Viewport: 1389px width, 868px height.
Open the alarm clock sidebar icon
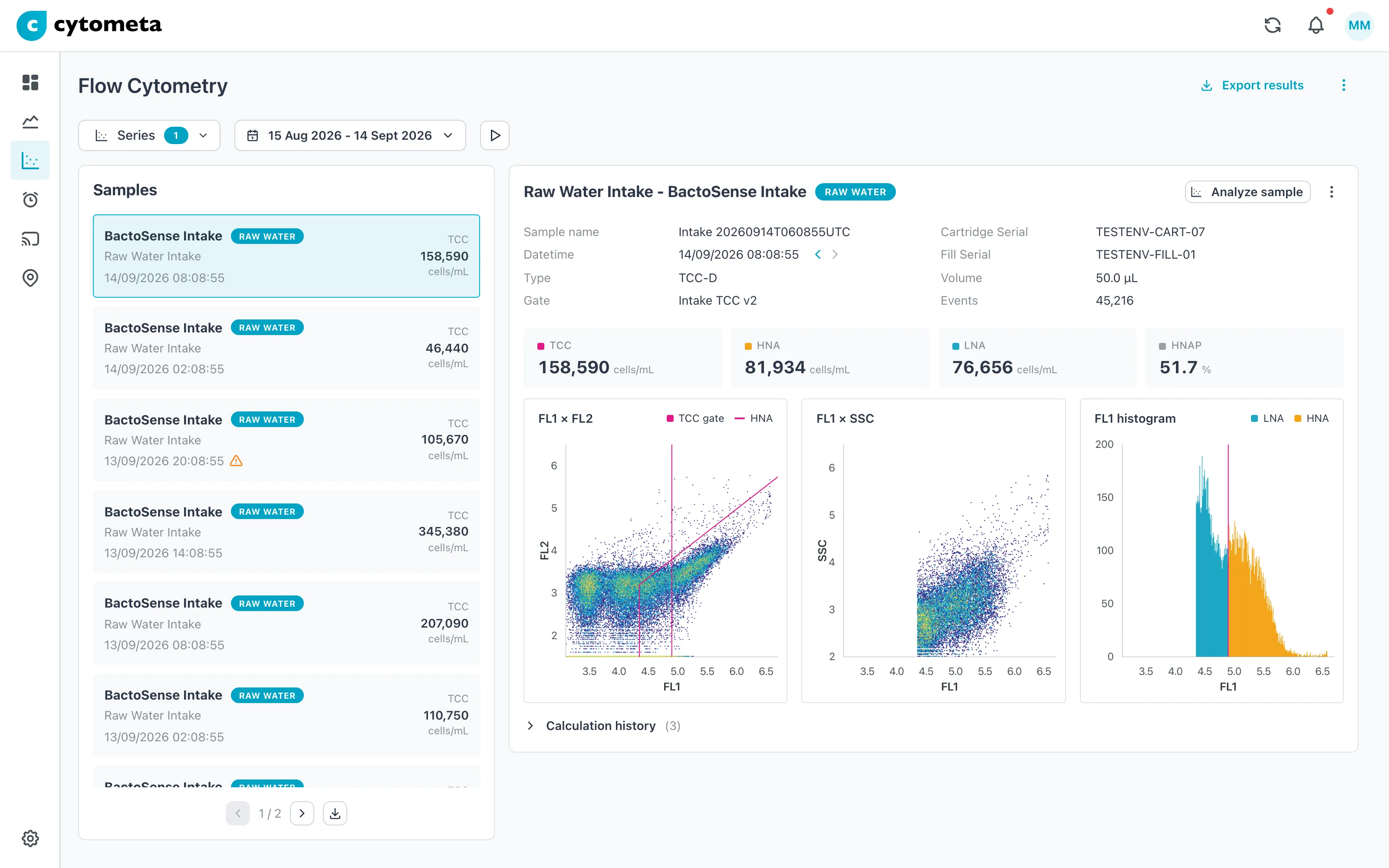pos(30,200)
